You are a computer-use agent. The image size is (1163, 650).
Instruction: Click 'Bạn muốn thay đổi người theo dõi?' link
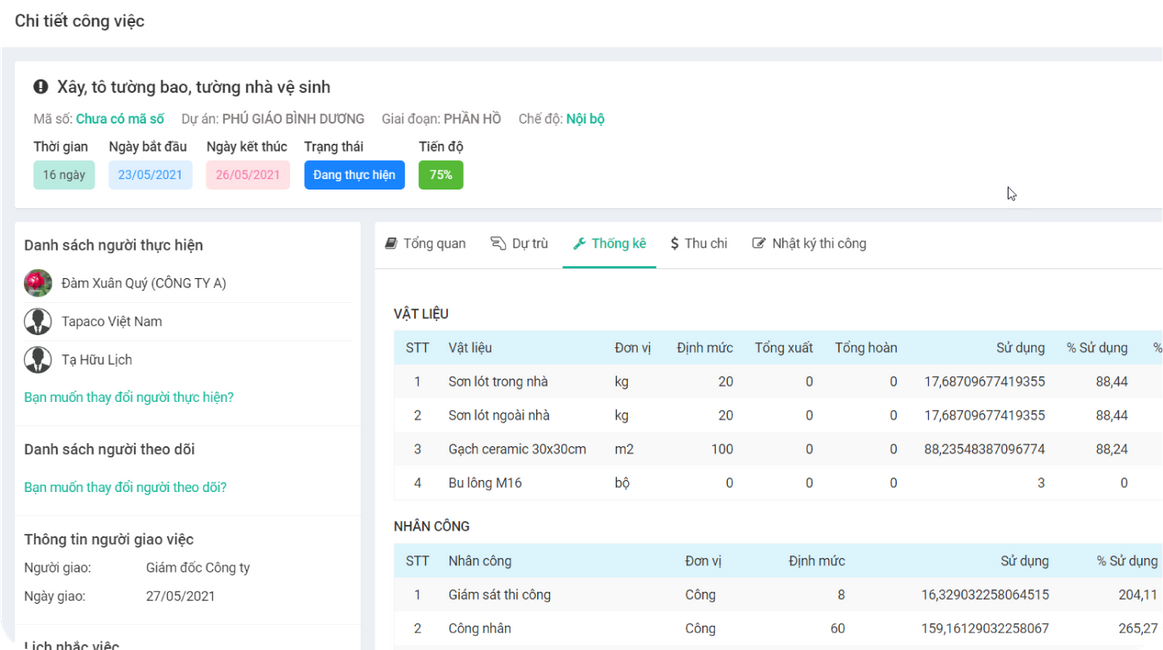pyautogui.click(x=125, y=487)
